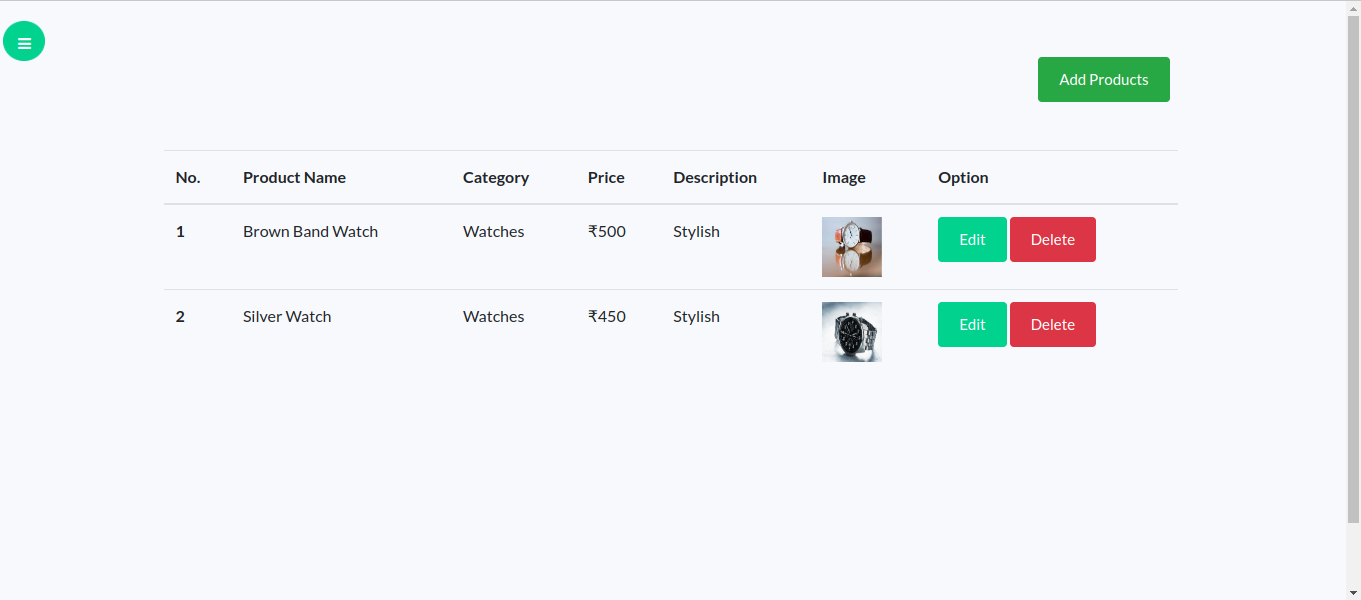This screenshot has width=1361, height=600.
Task: Select the Product Name column header
Action: pos(294,177)
